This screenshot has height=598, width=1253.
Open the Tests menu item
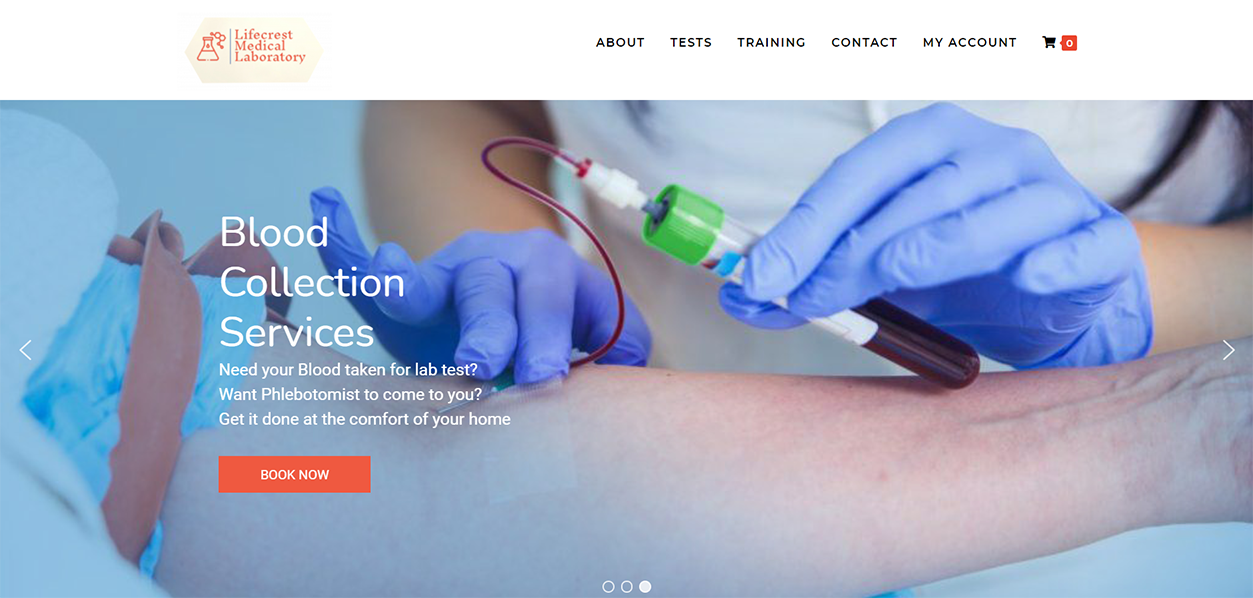coord(691,42)
